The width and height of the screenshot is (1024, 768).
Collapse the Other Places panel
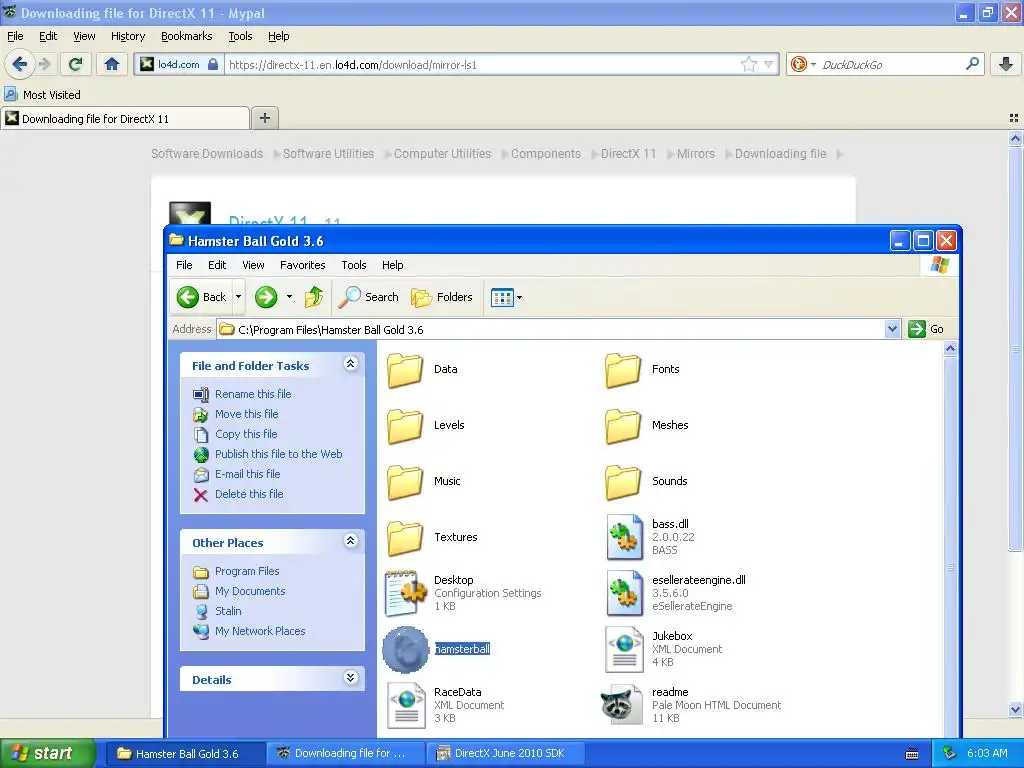351,541
